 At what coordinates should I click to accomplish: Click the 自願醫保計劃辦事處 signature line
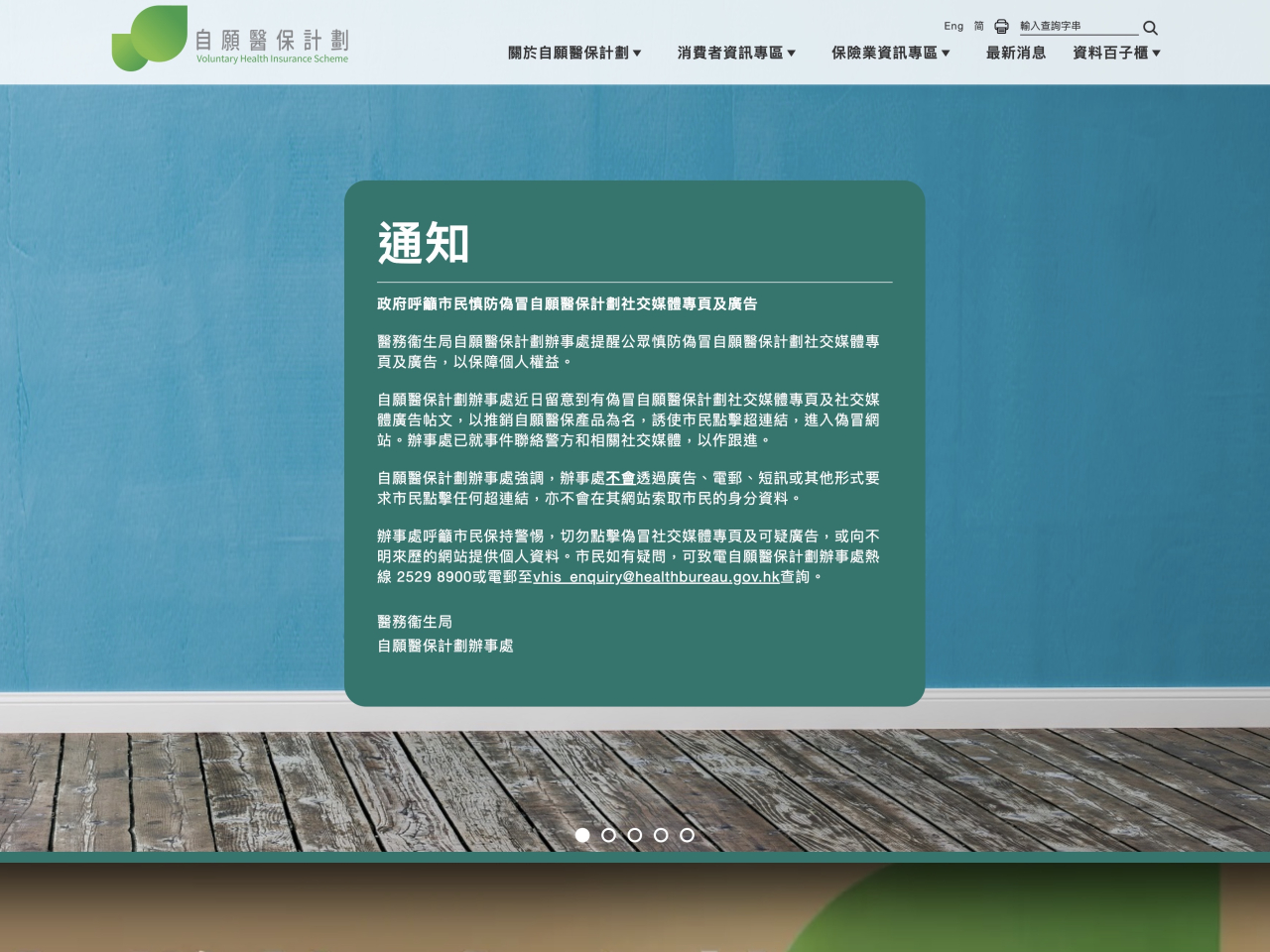click(445, 646)
